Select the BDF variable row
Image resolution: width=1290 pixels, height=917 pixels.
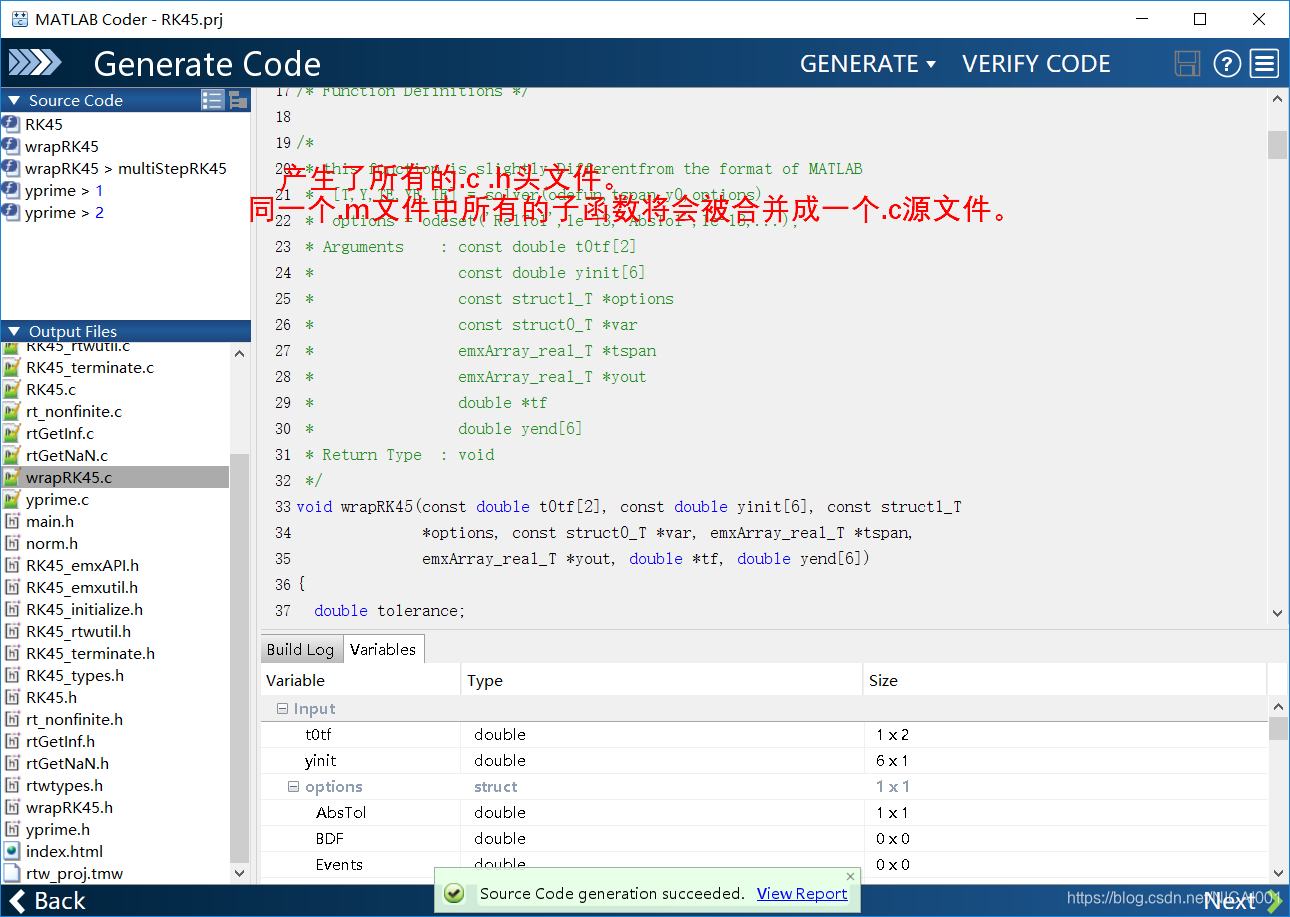764,839
